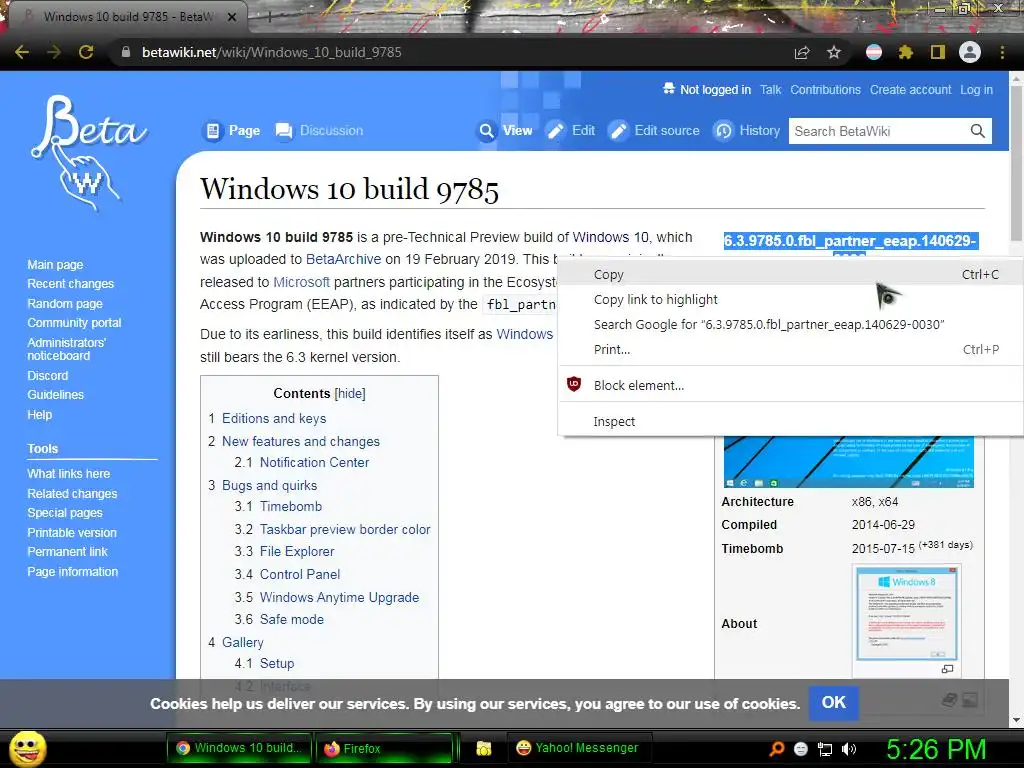The height and width of the screenshot is (768, 1024).
Task: Hide the Contents table via [hide]
Action: (x=350, y=394)
